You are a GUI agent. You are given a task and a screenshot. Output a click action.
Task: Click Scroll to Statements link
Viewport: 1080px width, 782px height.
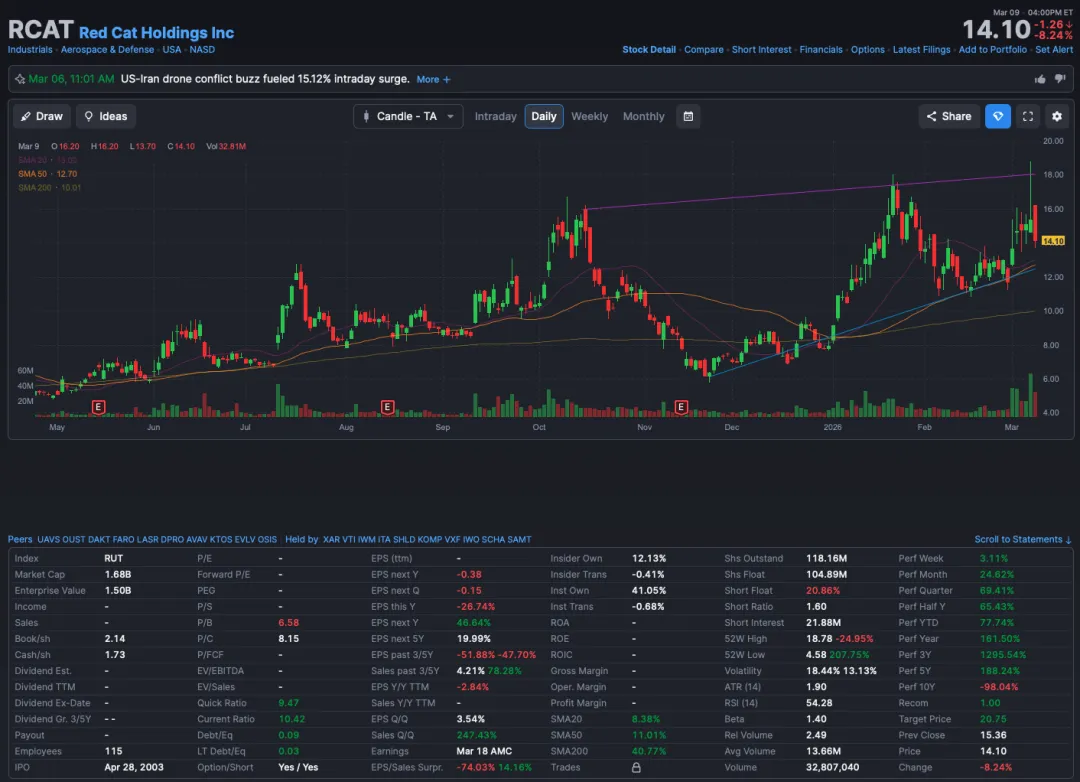coord(1022,539)
